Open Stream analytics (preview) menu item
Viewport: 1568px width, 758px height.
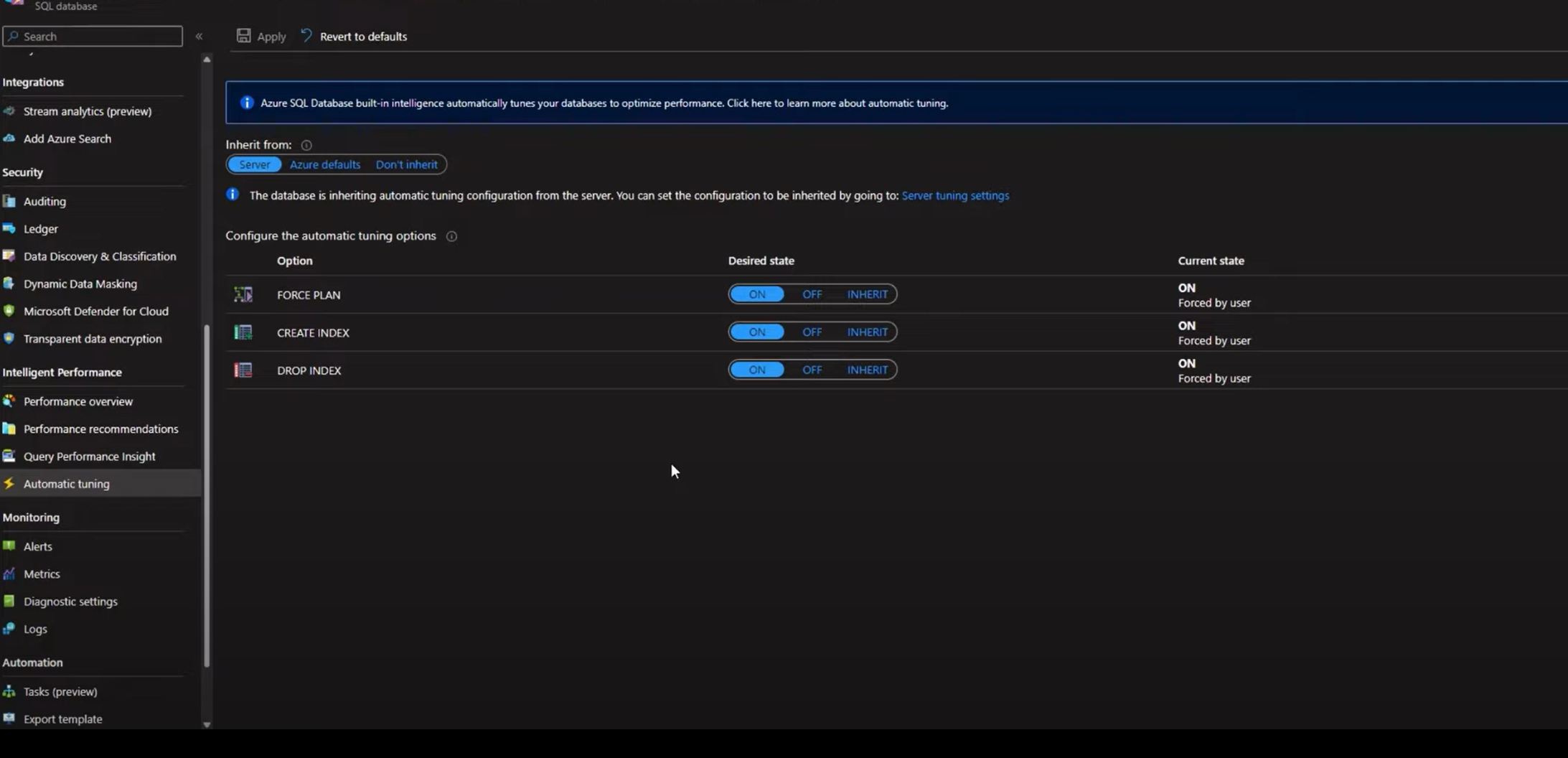88,111
